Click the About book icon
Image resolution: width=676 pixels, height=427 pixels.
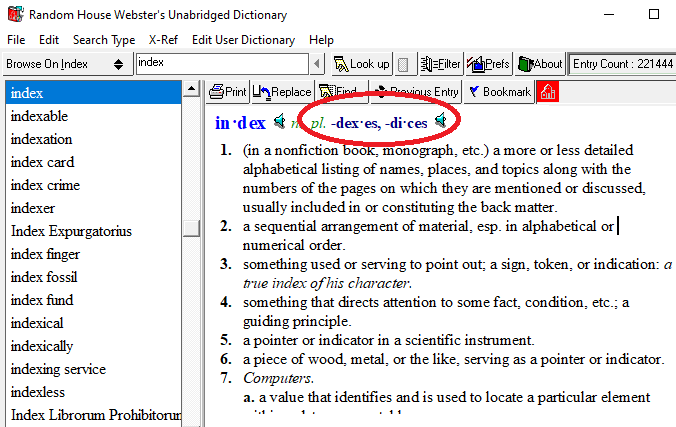pyautogui.click(x=540, y=64)
